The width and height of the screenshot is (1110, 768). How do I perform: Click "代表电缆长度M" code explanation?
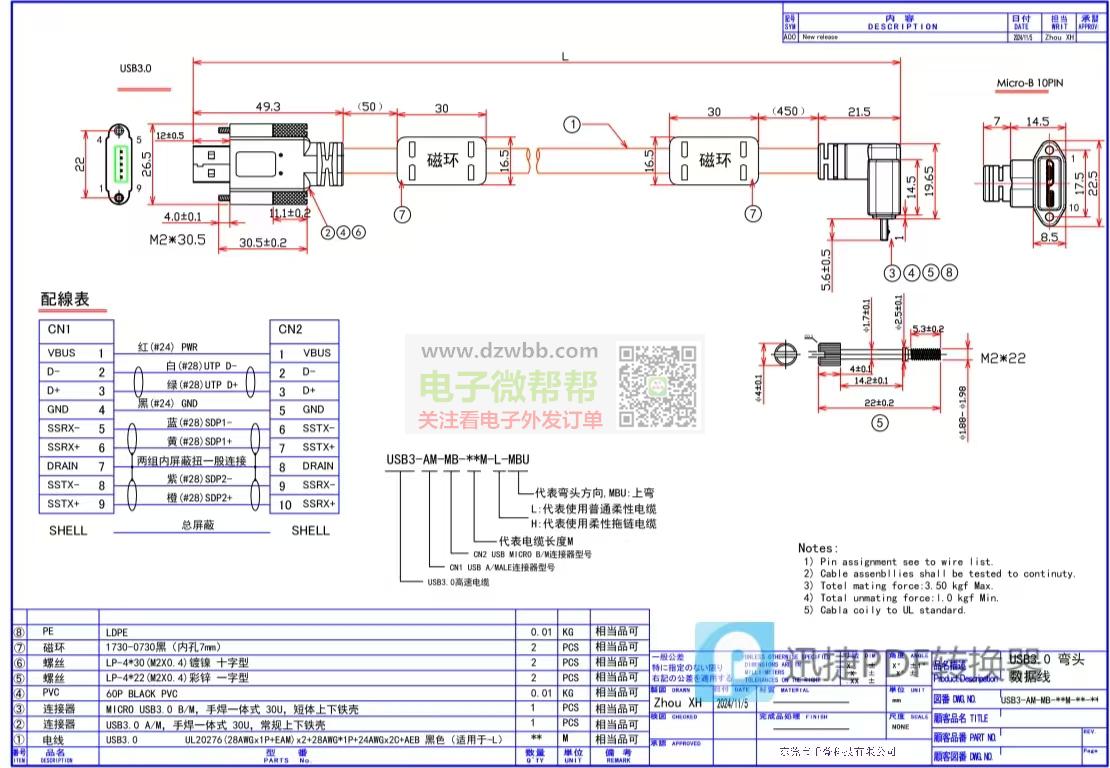pyautogui.click(x=536, y=541)
